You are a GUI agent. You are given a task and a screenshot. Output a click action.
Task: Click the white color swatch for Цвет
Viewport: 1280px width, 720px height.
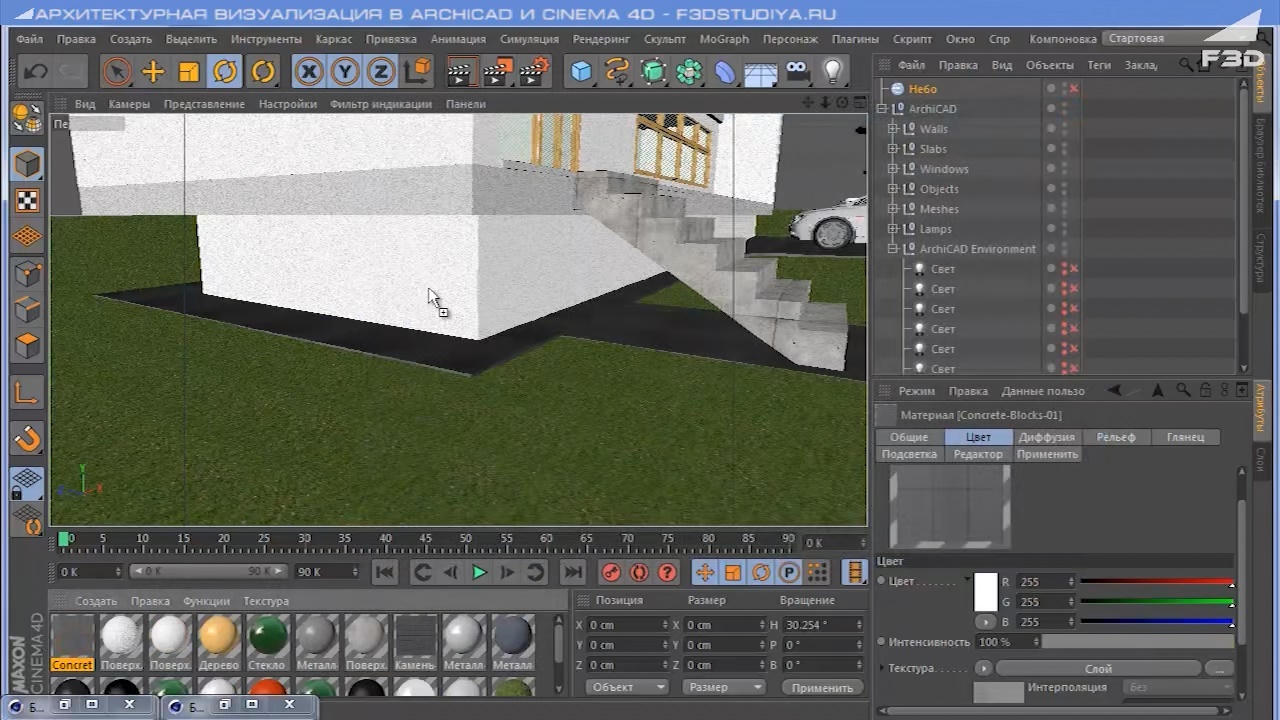coord(985,592)
